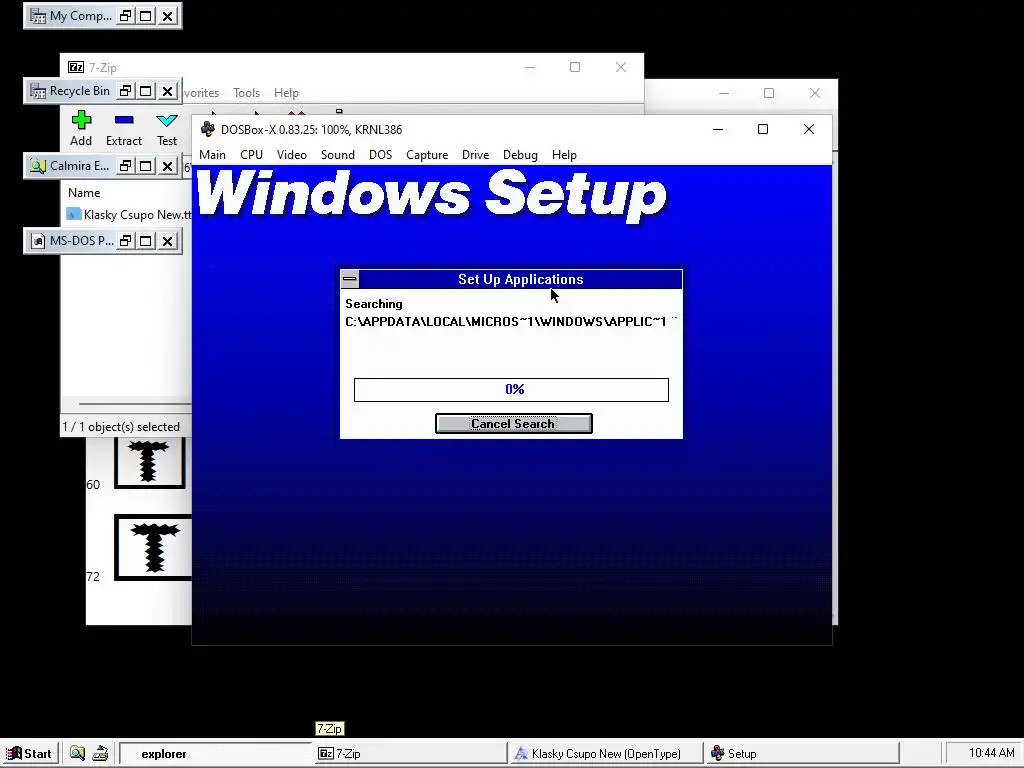Click the Recycle Bin window icon
This screenshot has width=1024, height=768.
pos(38,91)
